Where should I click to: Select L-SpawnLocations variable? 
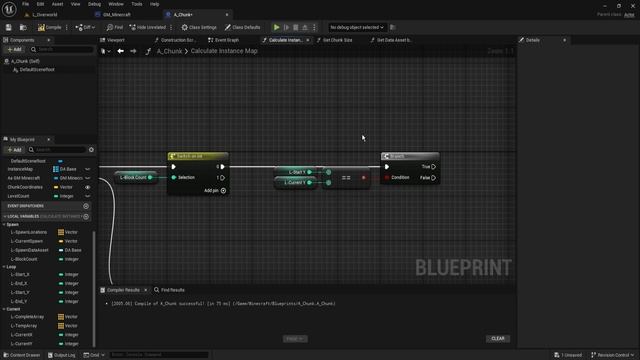click(x=29, y=232)
